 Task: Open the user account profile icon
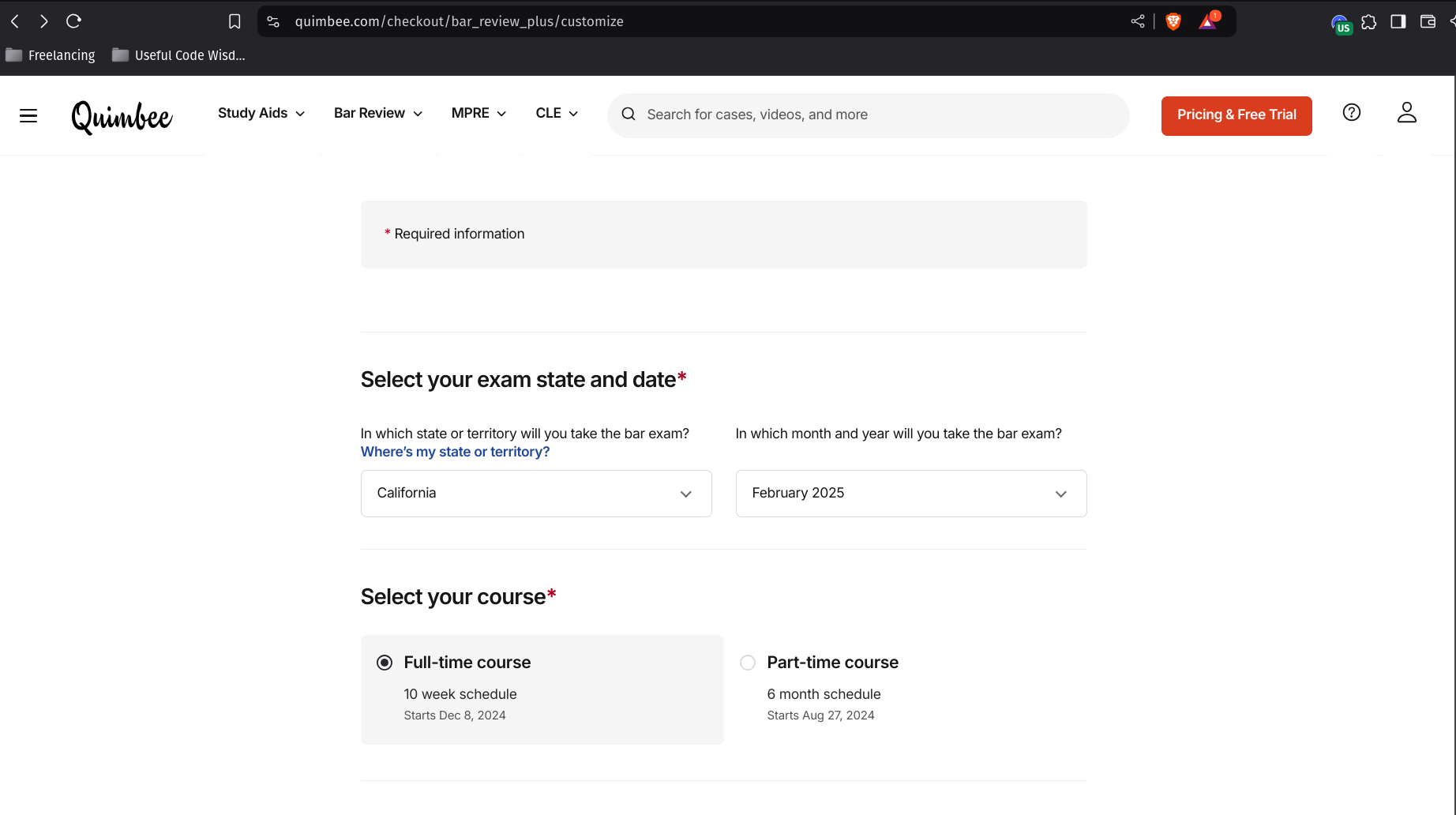pos(1406,113)
